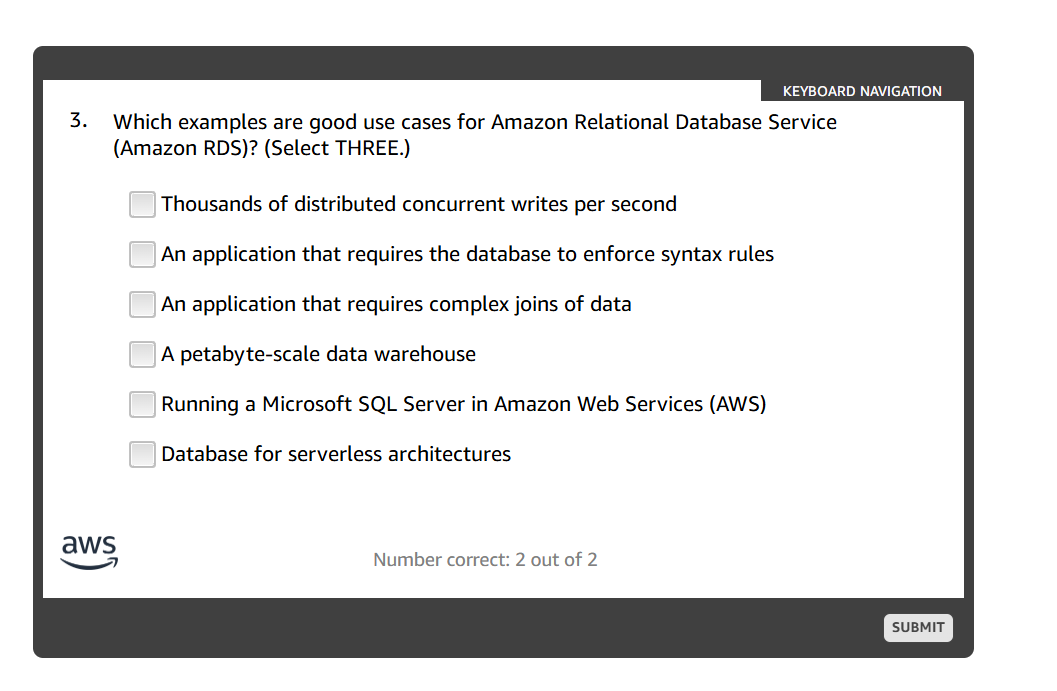
Task: Check box next to enforce syntax rules option
Action: (142, 254)
